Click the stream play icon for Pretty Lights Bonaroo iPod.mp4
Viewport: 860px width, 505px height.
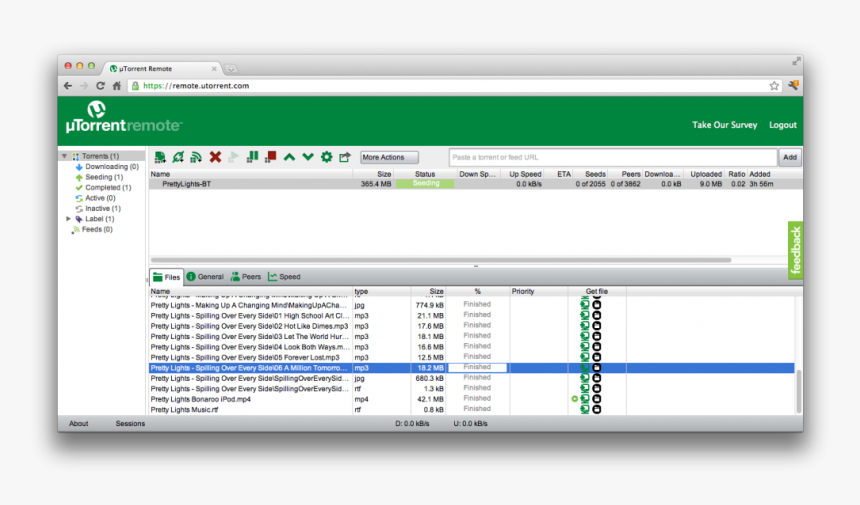pos(574,399)
